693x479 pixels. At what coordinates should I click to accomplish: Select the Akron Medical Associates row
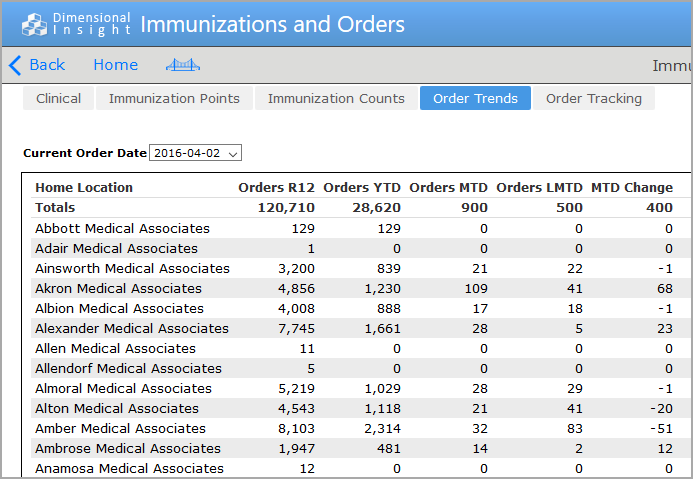(x=118, y=288)
